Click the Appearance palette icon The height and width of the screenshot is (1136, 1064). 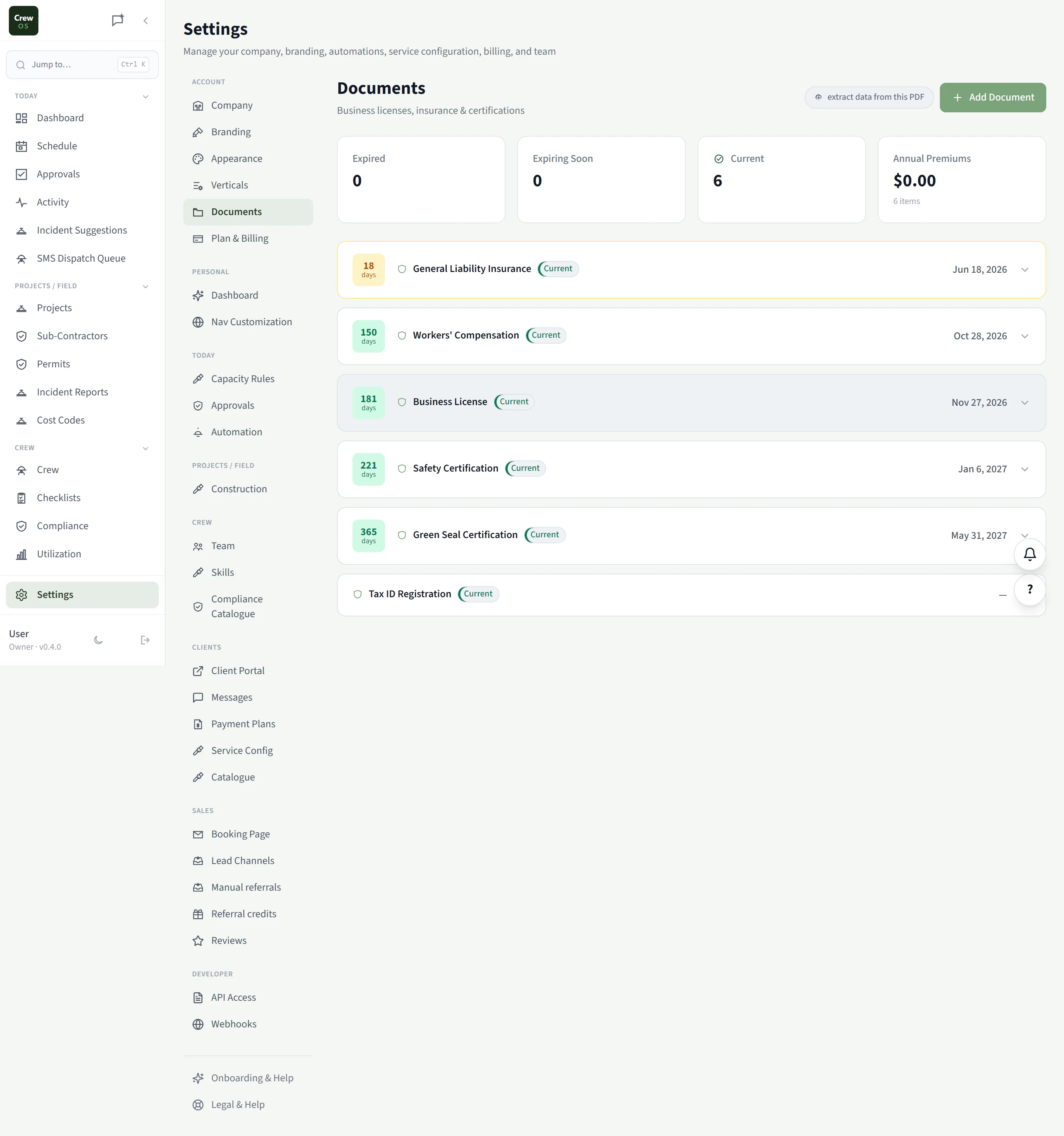(198, 159)
